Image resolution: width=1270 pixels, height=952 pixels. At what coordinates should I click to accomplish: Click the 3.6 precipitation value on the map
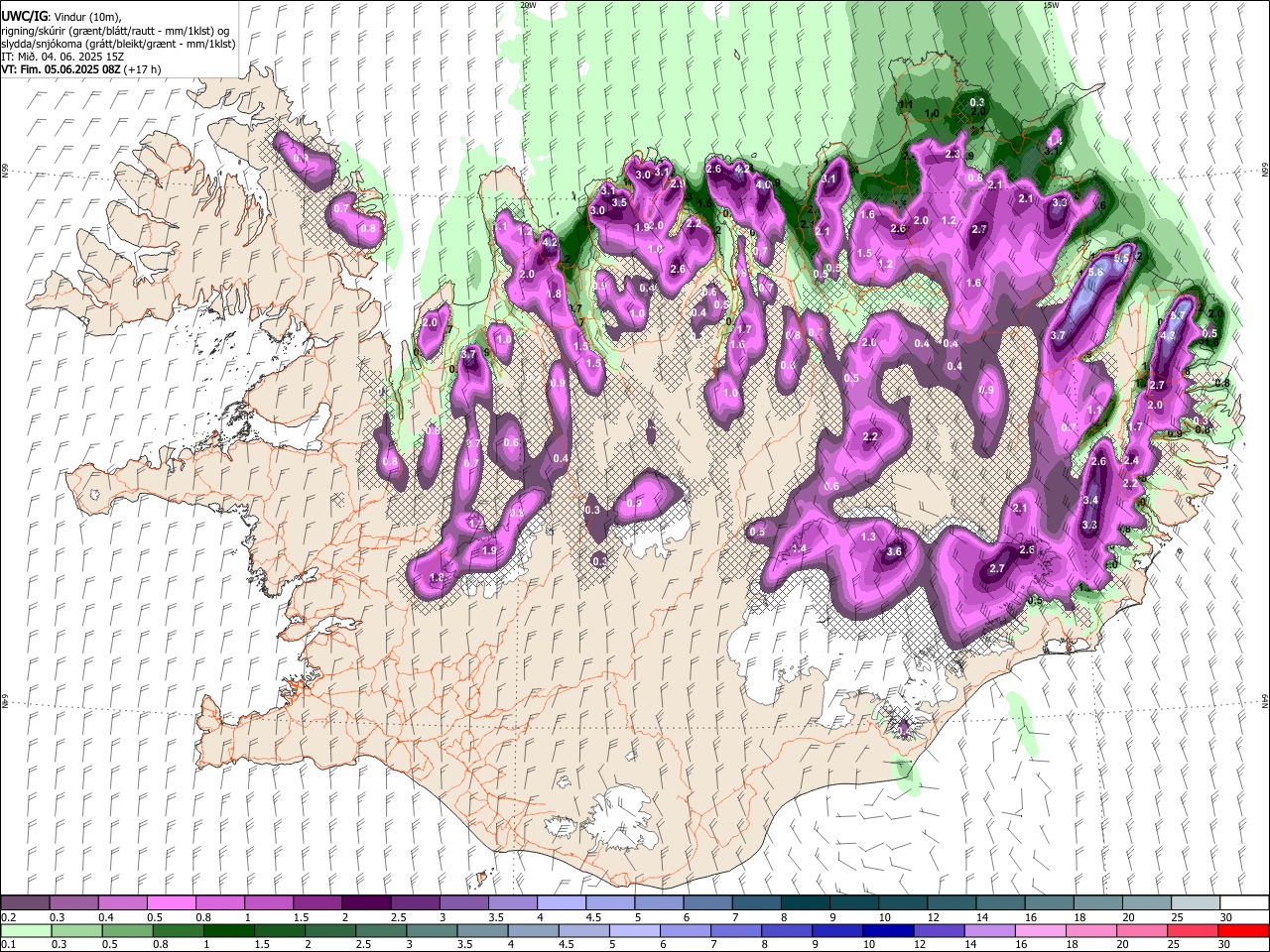pyautogui.click(x=893, y=551)
